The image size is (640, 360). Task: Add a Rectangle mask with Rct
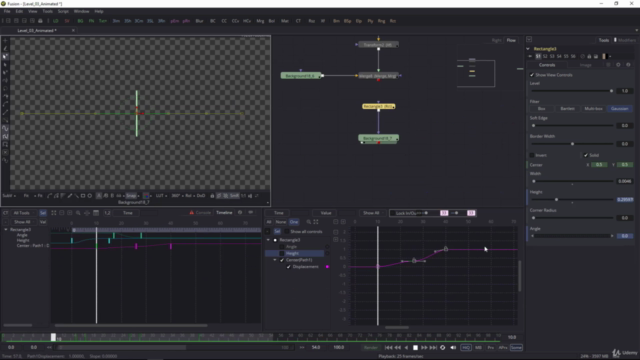[393, 21]
